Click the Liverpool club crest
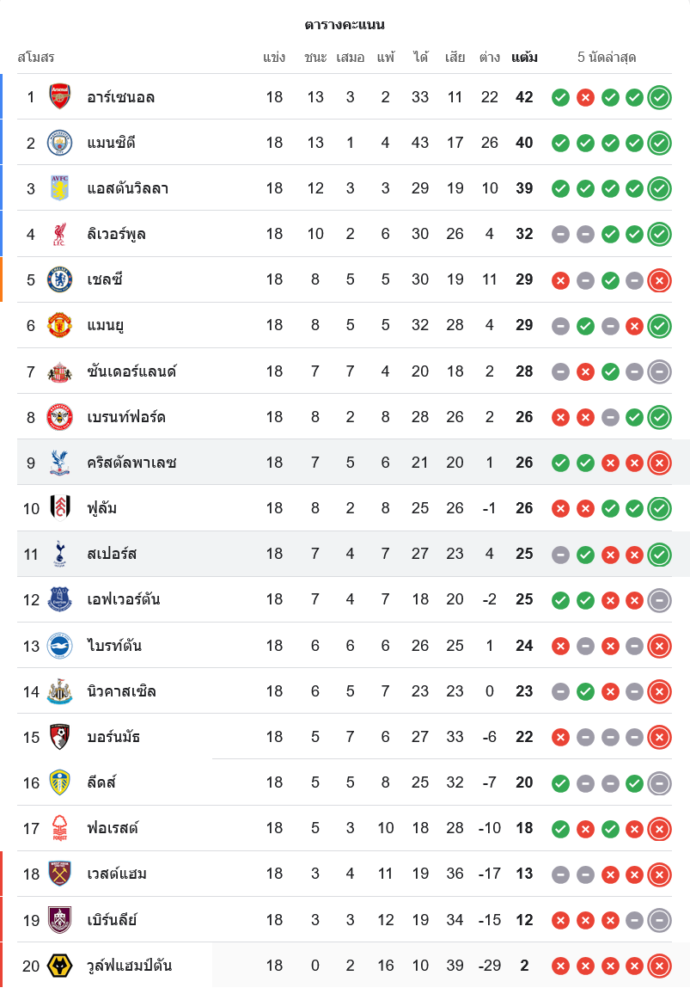 60,234
